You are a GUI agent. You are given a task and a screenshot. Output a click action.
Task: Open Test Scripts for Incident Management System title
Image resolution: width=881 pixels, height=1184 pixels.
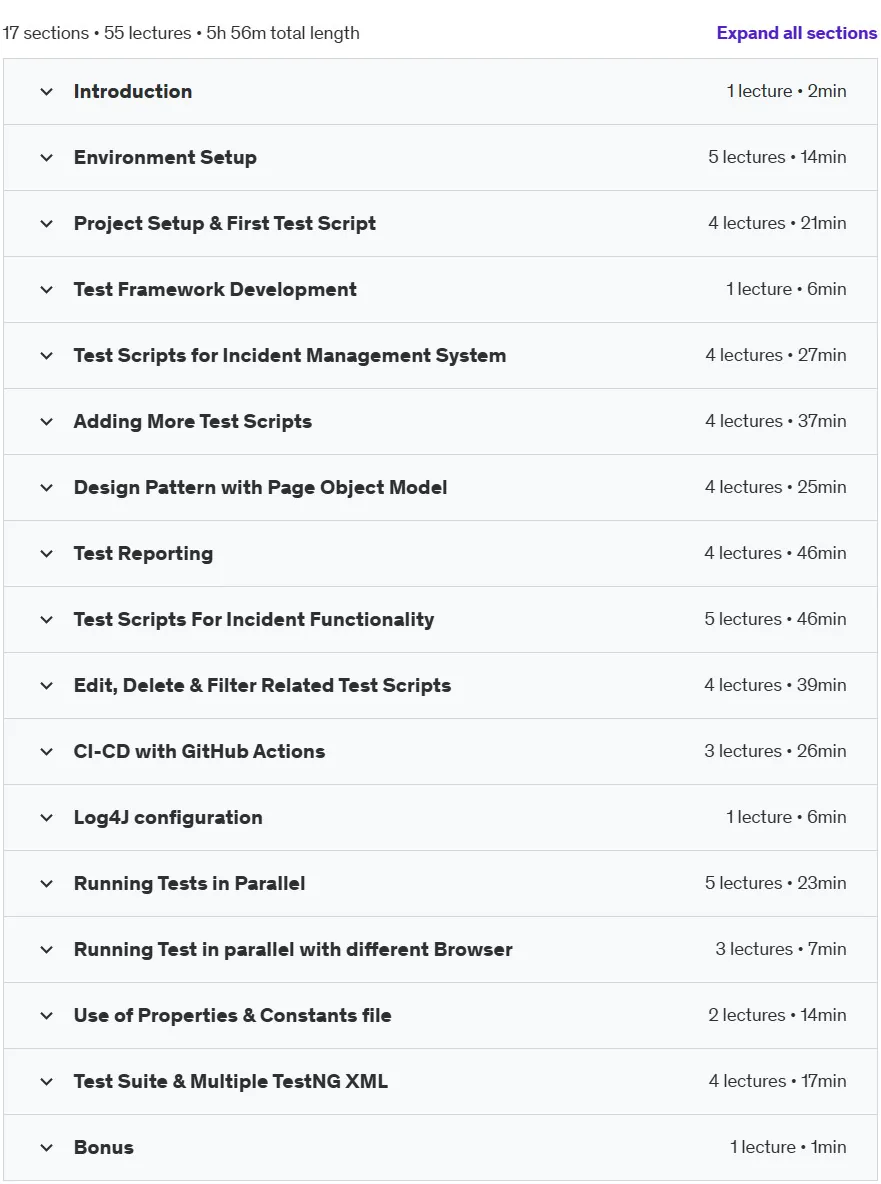coord(290,356)
